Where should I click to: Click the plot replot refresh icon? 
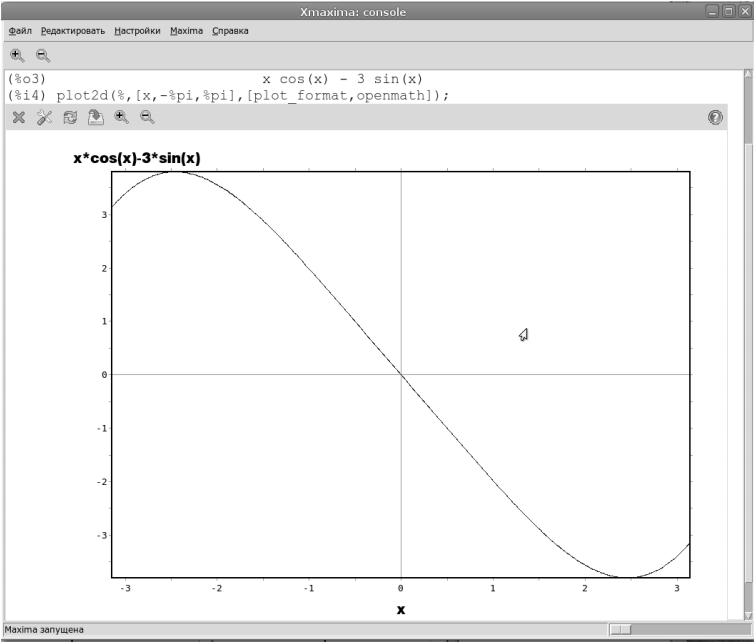tap(70, 117)
